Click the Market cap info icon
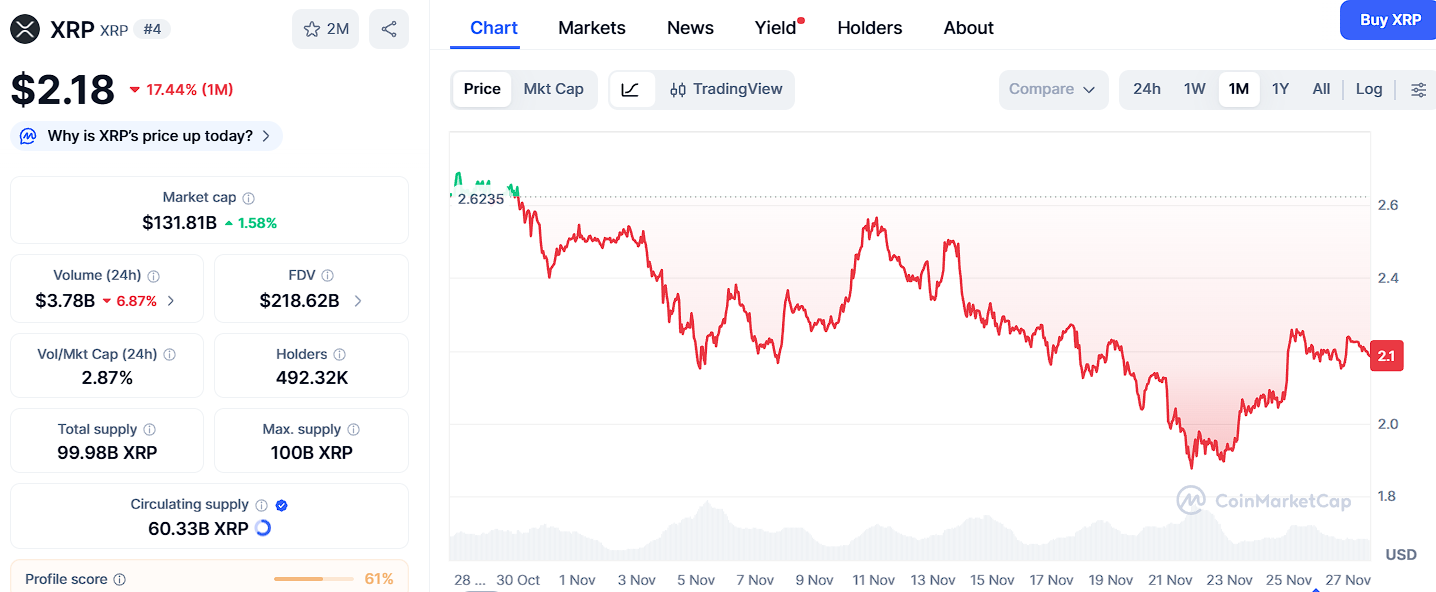Image resolution: width=1436 pixels, height=592 pixels. (249, 198)
